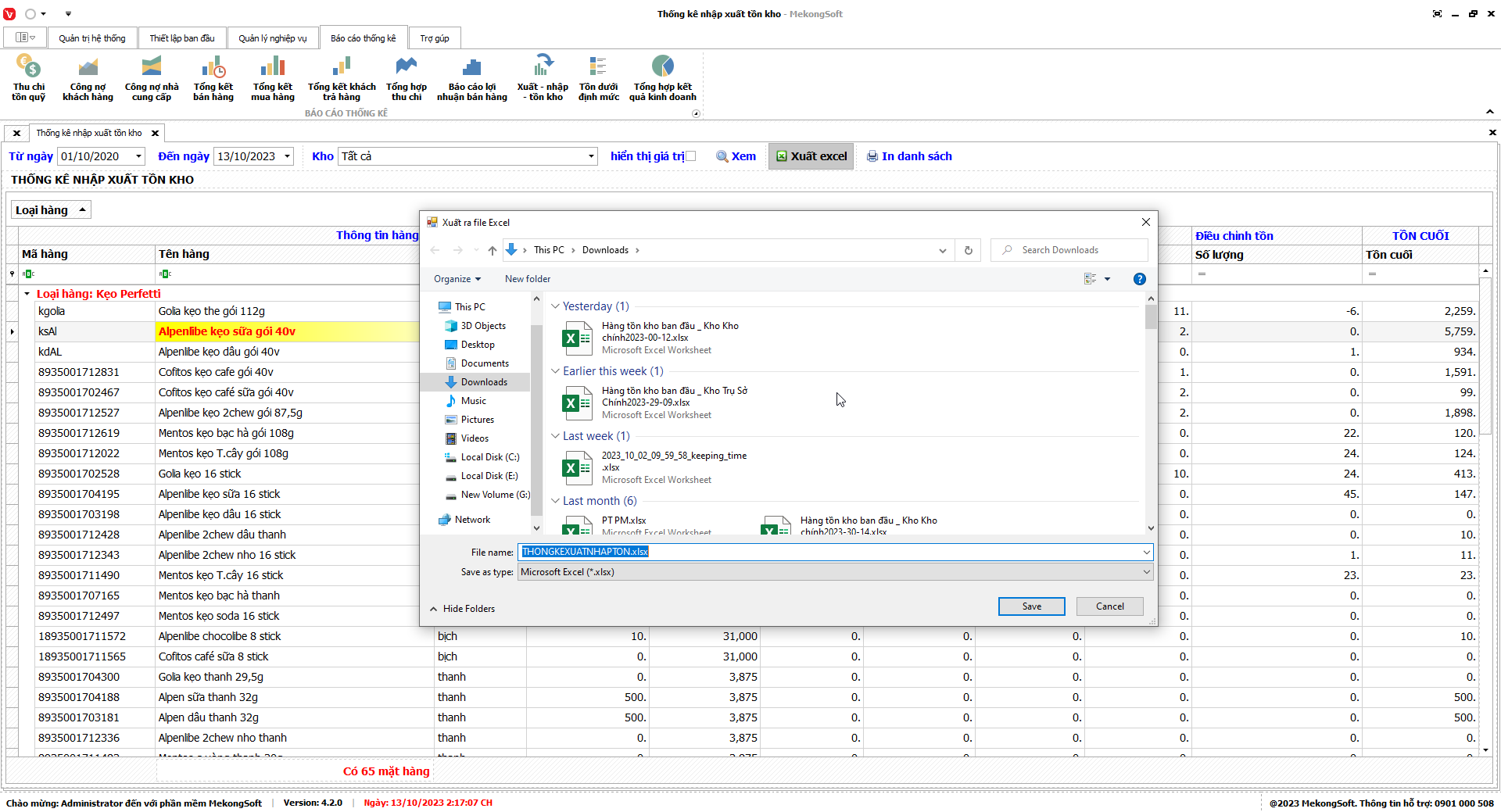The height and width of the screenshot is (812, 1501).
Task: Open Báo cáo lợi nhuận bán hàng
Action: tap(471, 78)
